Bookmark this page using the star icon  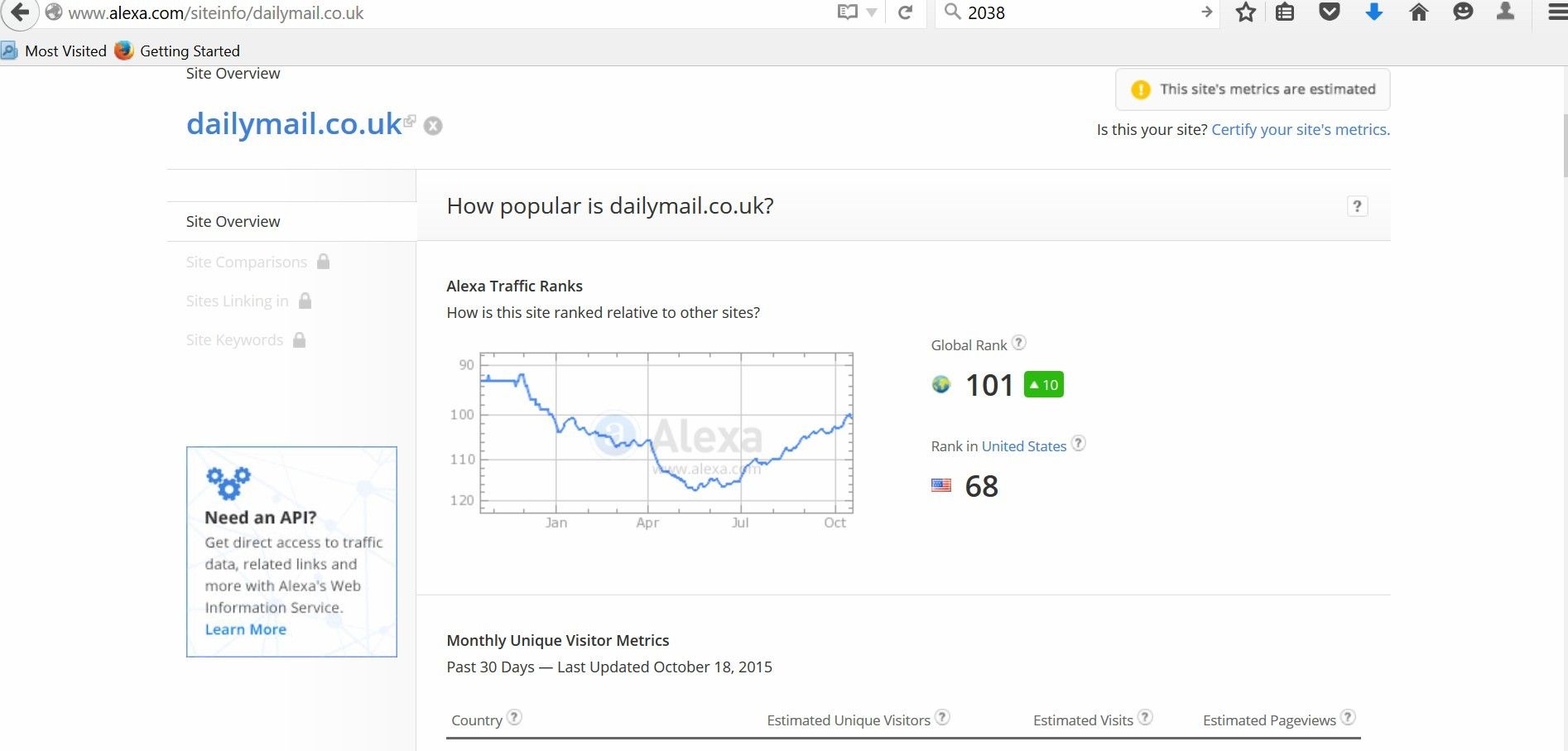click(x=1245, y=12)
